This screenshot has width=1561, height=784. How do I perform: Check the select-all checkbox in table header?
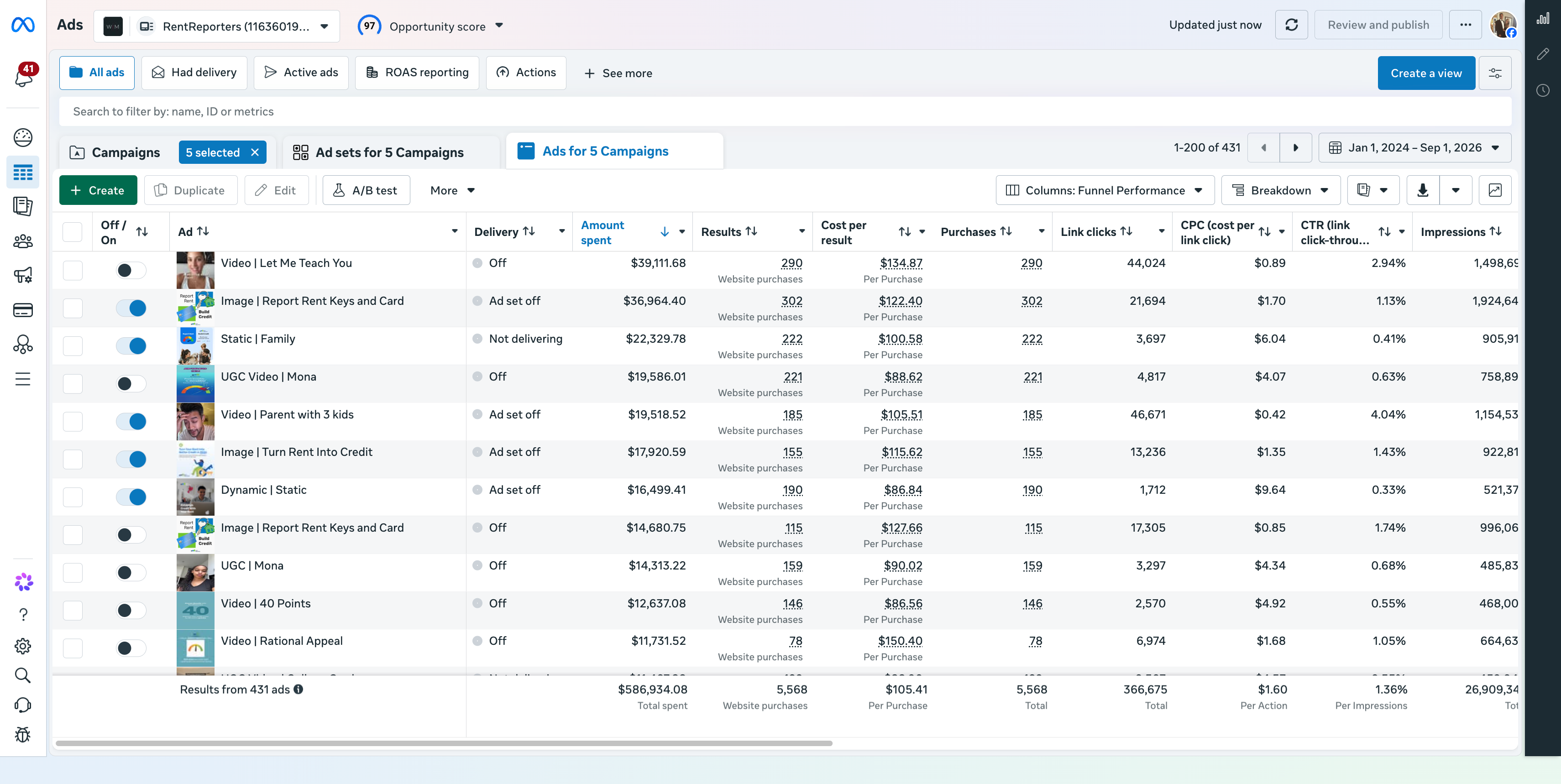pos(72,232)
